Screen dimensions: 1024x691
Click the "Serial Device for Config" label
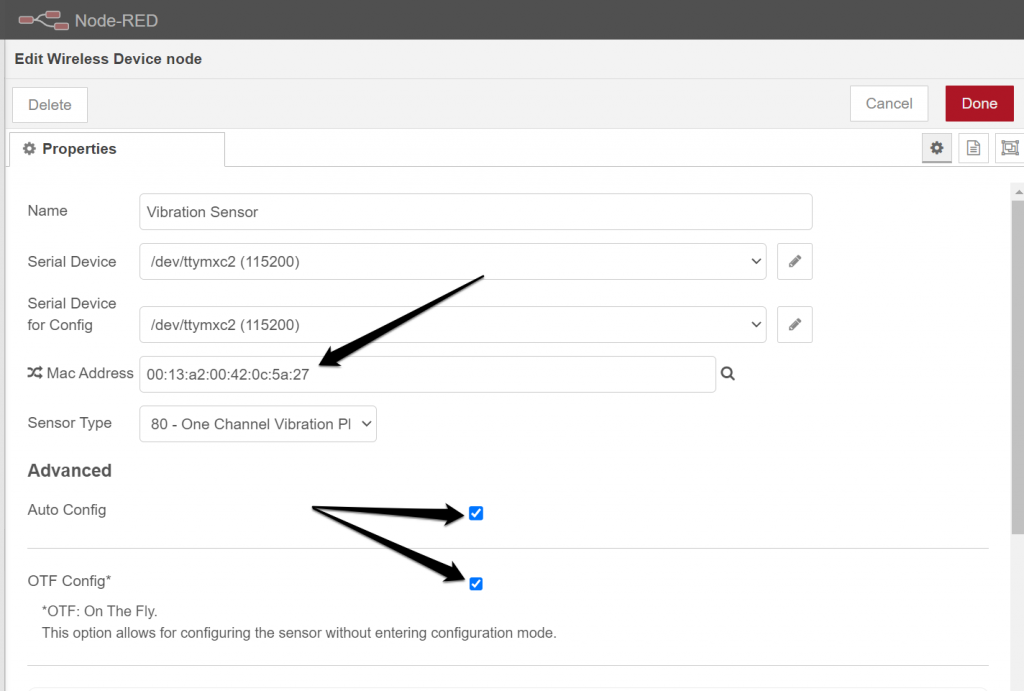coord(72,314)
